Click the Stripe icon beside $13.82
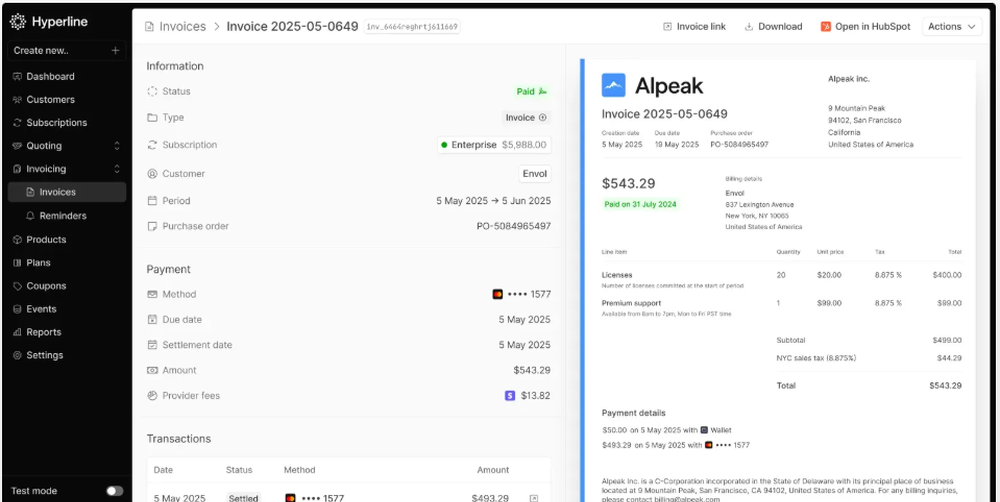The height and width of the screenshot is (502, 1000). pos(510,395)
